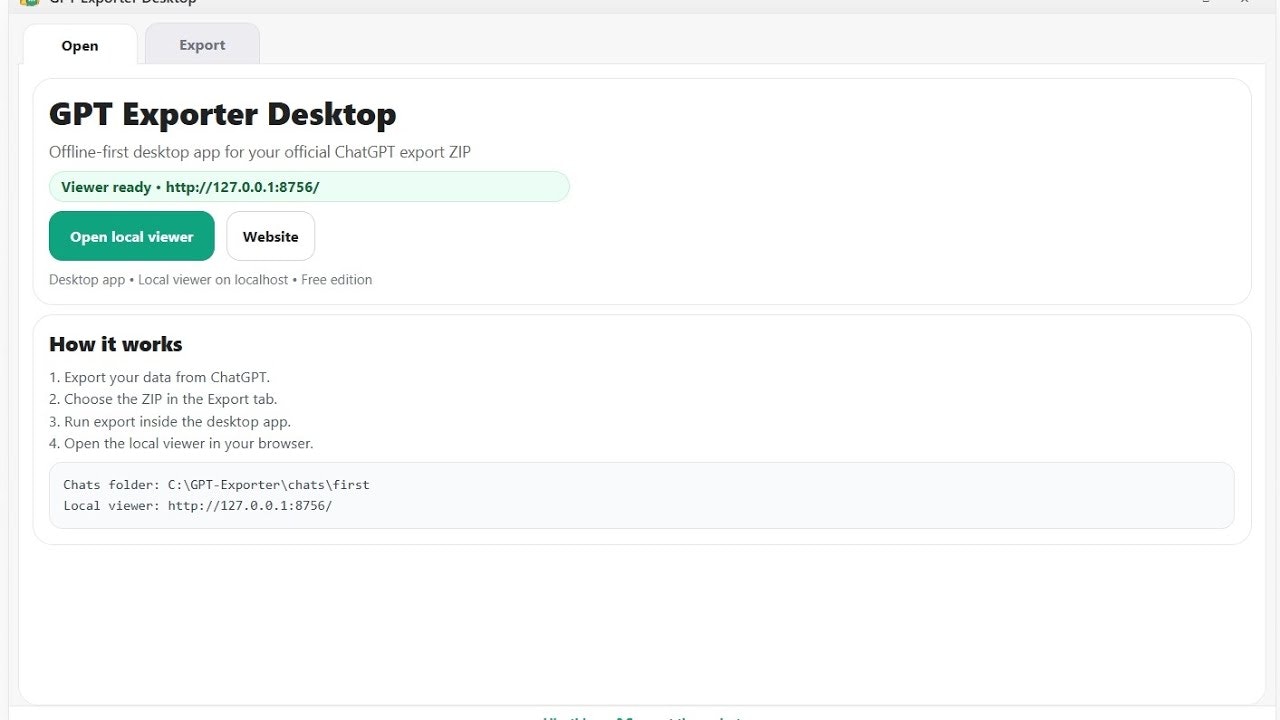
Task: Click the Local viewer URL line
Action: pyautogui.click(x=198, y=506)
